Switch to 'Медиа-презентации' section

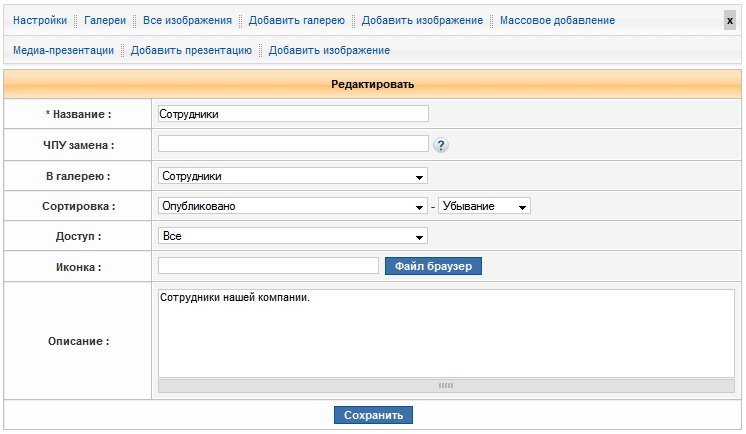63,50
